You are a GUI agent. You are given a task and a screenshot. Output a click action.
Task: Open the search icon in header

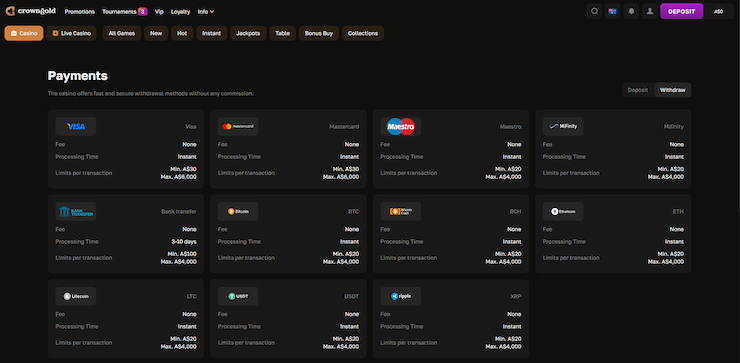point(594,11)
